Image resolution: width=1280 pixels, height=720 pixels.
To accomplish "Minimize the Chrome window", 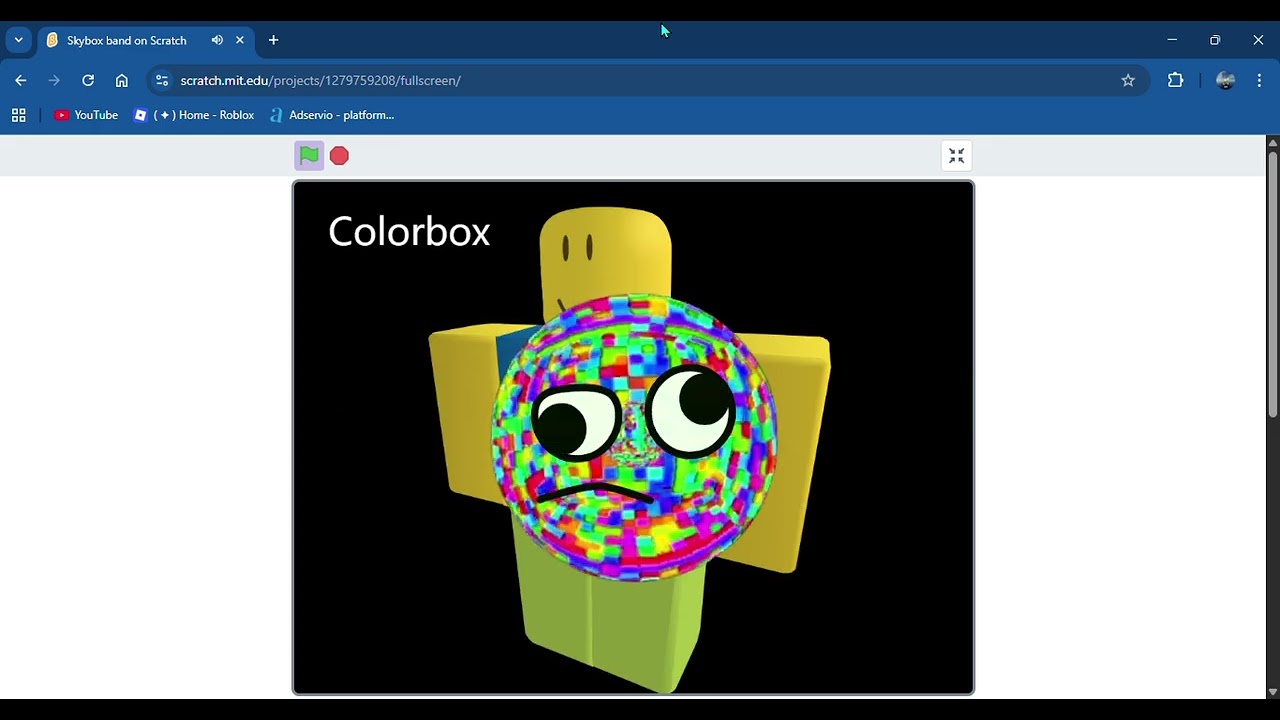I will 1172,40.
